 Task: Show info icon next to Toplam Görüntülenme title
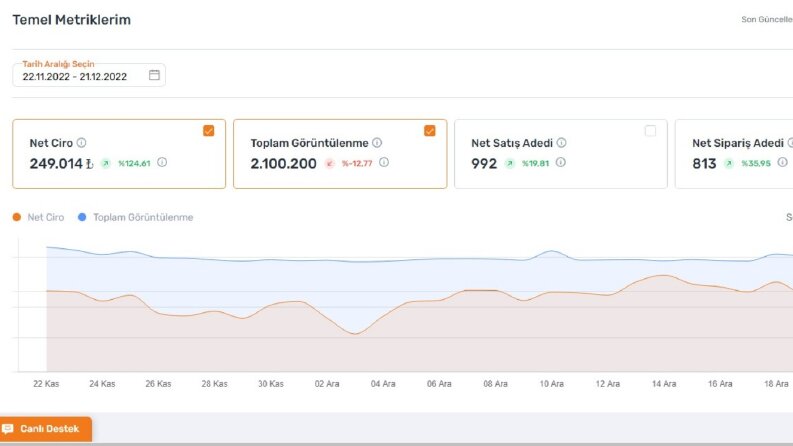click(377, 143)
